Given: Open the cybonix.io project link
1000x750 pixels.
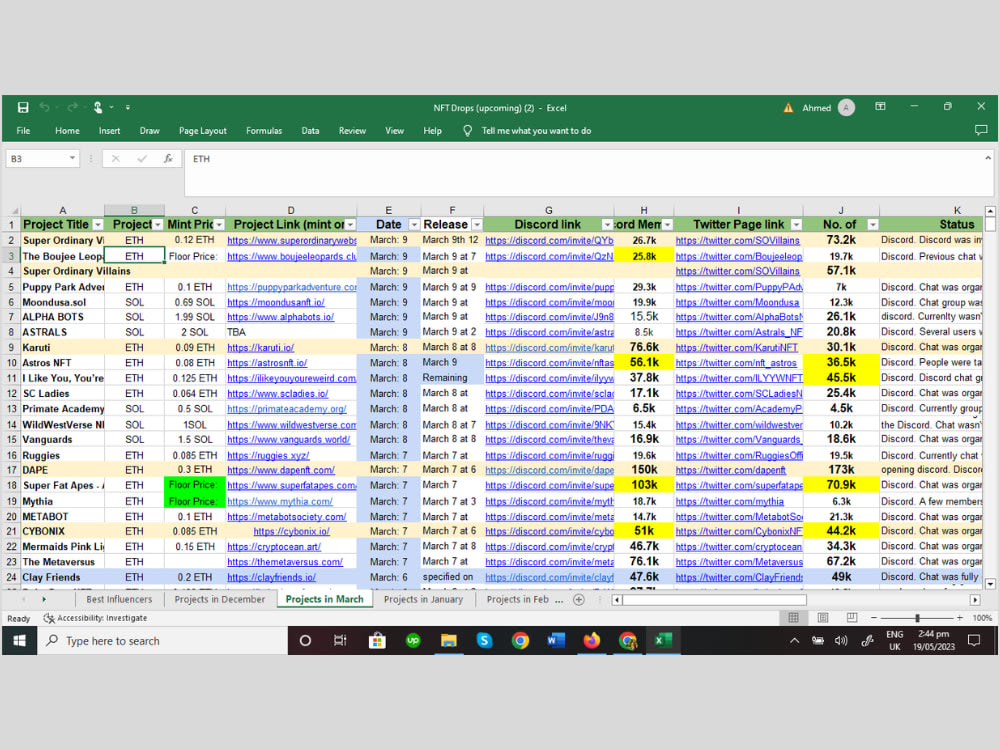Looking at the screenshot, I should coord(291,531).
